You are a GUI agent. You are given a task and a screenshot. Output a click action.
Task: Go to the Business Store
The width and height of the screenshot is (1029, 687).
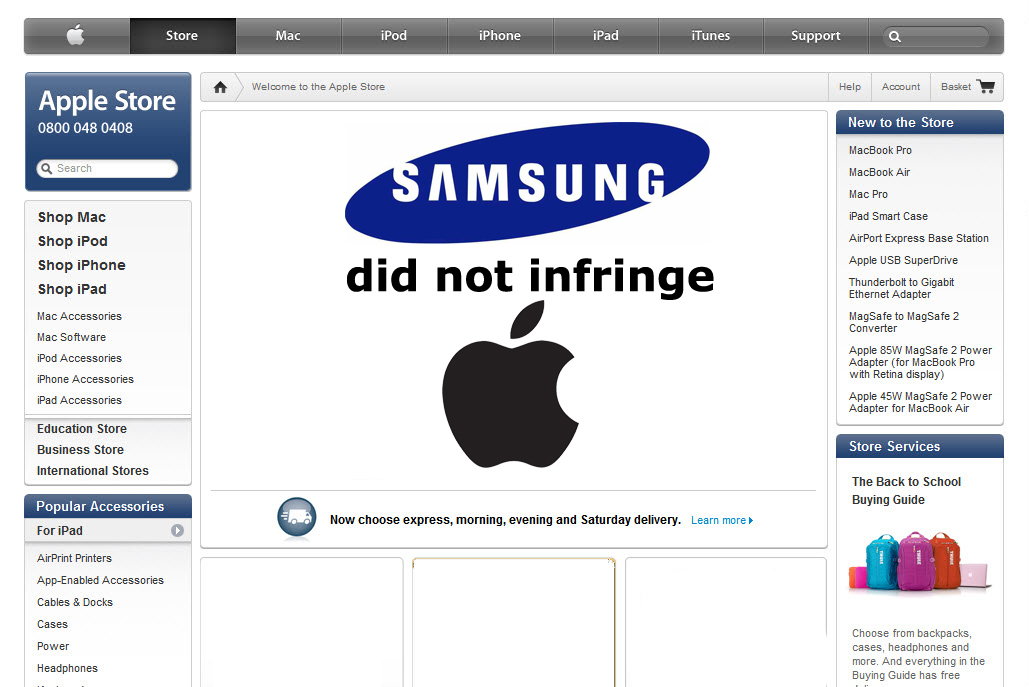[x=80, y=449]
